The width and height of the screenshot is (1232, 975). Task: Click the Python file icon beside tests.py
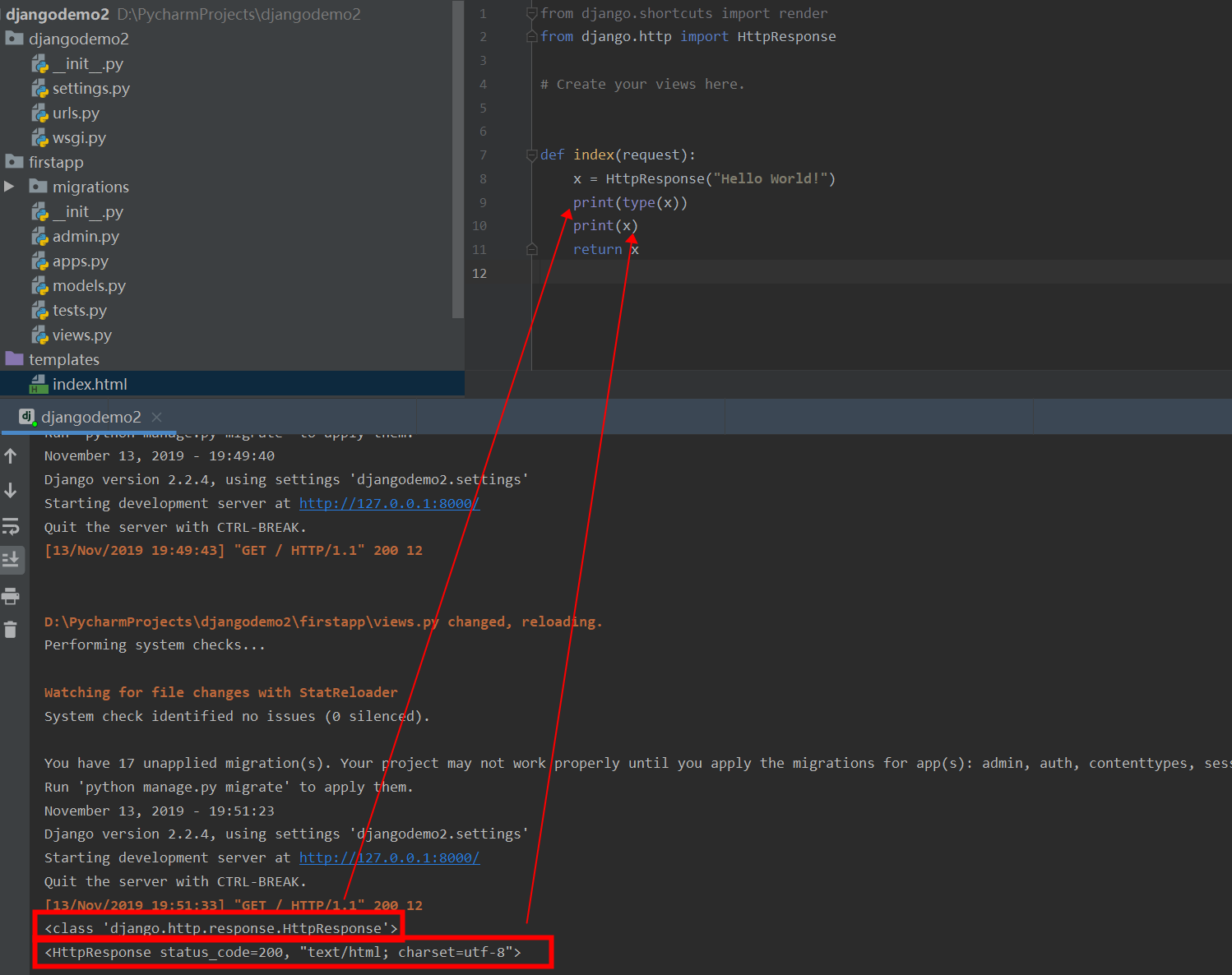click(39, 310)
